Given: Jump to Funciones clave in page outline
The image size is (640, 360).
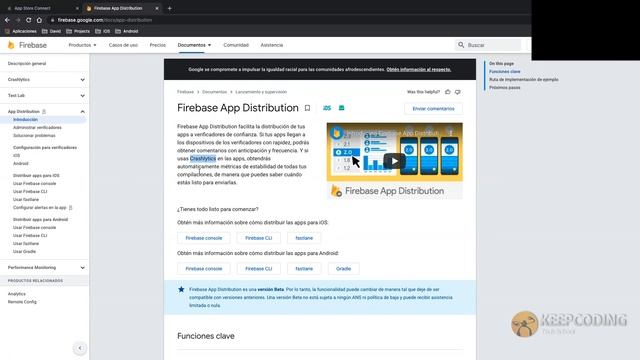Looking at the screenshot, I should coord(504,71).
